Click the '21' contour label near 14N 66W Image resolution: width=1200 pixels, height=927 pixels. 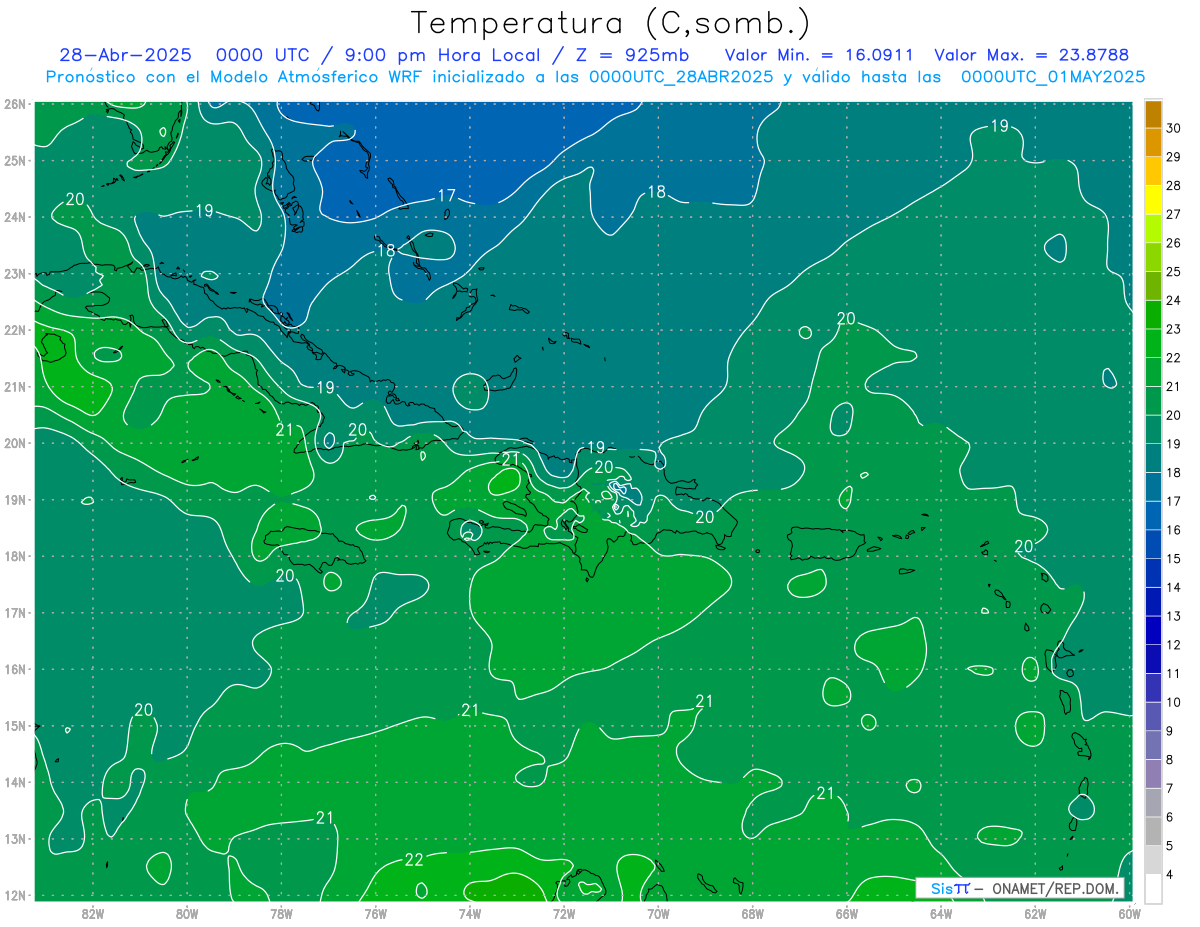pyautogui.click(x=825, y=794)
